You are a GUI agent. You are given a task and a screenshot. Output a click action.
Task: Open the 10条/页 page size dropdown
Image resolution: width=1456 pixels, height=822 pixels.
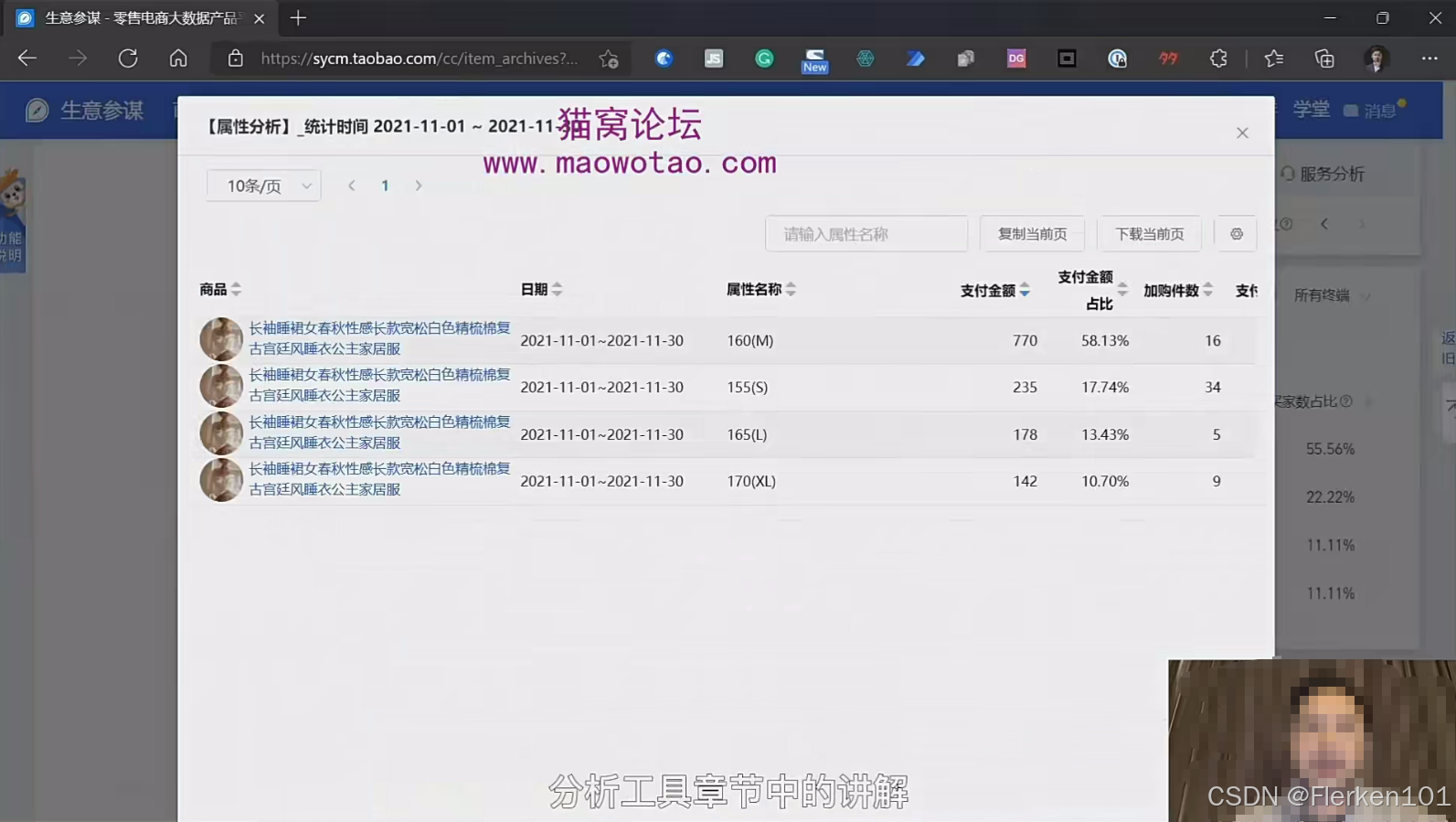(263, 186)
